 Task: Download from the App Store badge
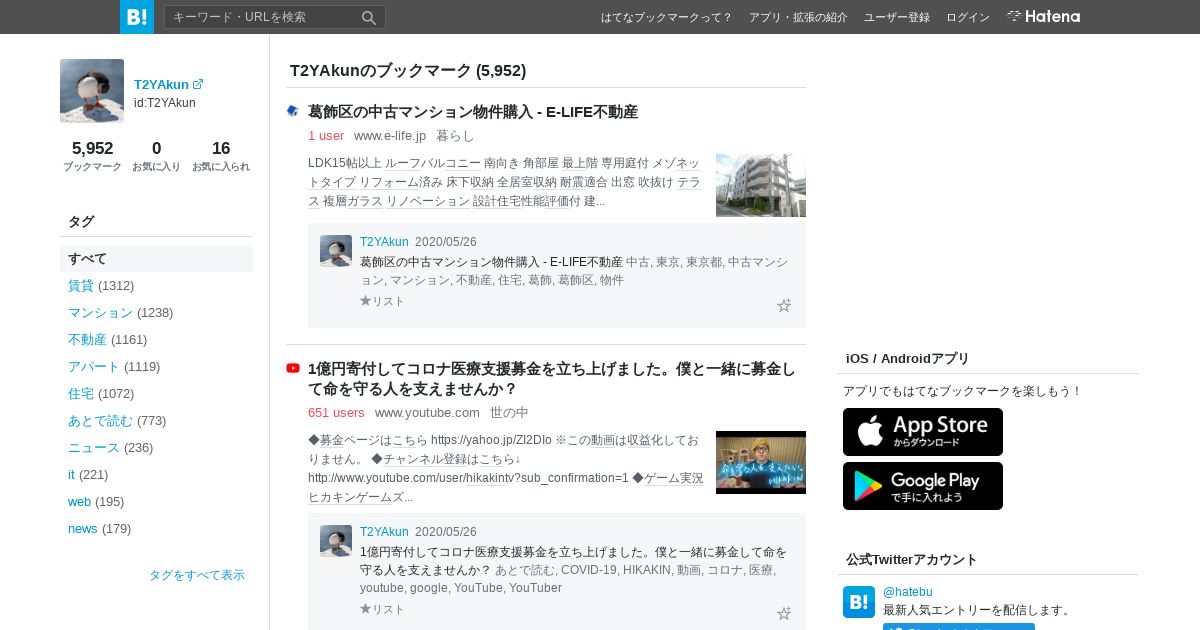[923, 432]
